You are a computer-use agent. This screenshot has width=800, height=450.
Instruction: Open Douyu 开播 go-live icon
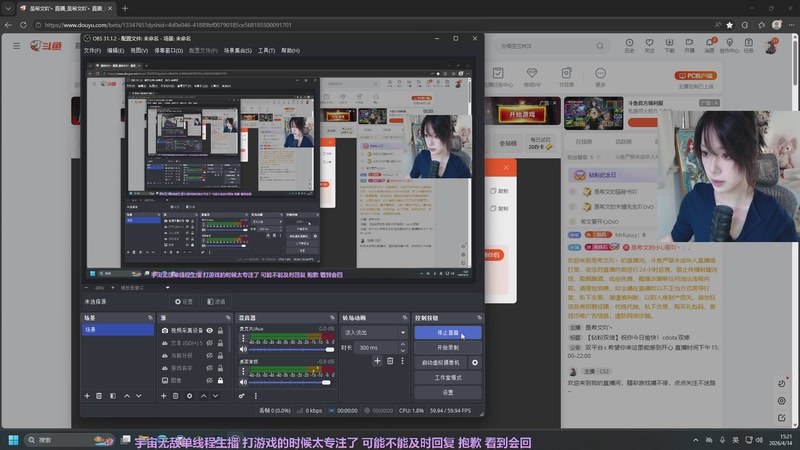pyautogui.click(x=689, y=45)
